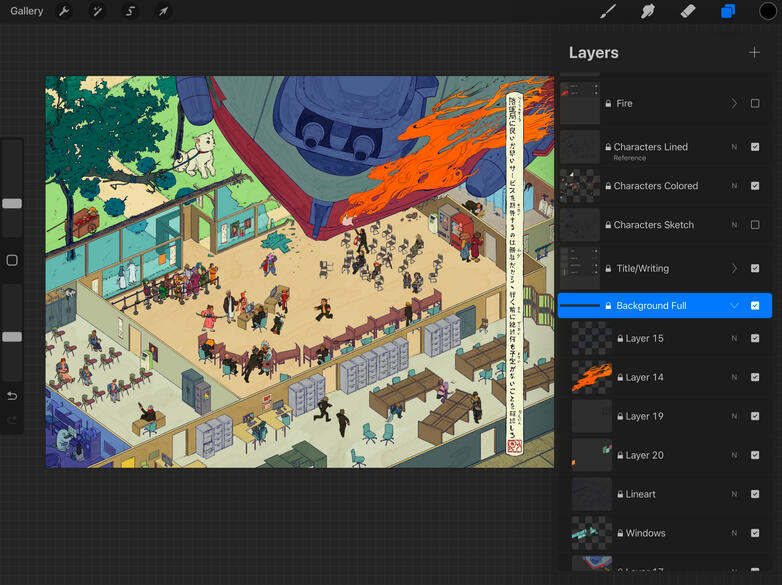The width and height of the screenshot is (782, 585).
Task: Show the Fire layer group
Action: pos(755,103)
